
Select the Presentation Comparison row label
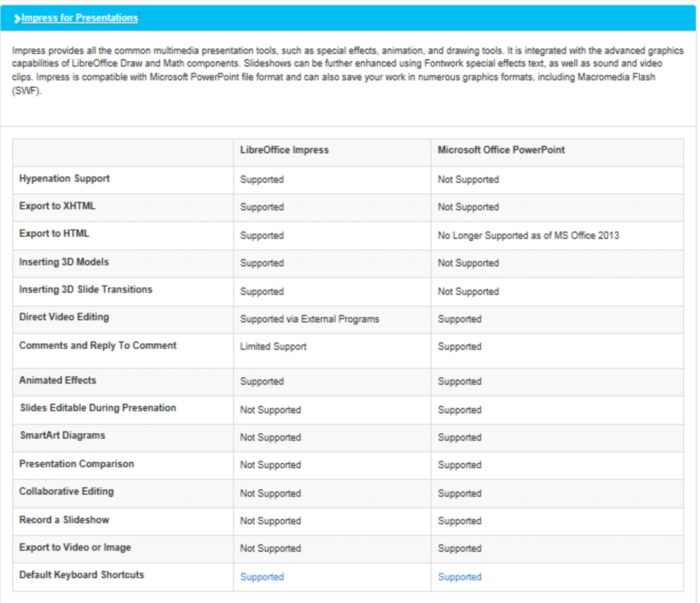pyautogui.click(x=76, y=464)
